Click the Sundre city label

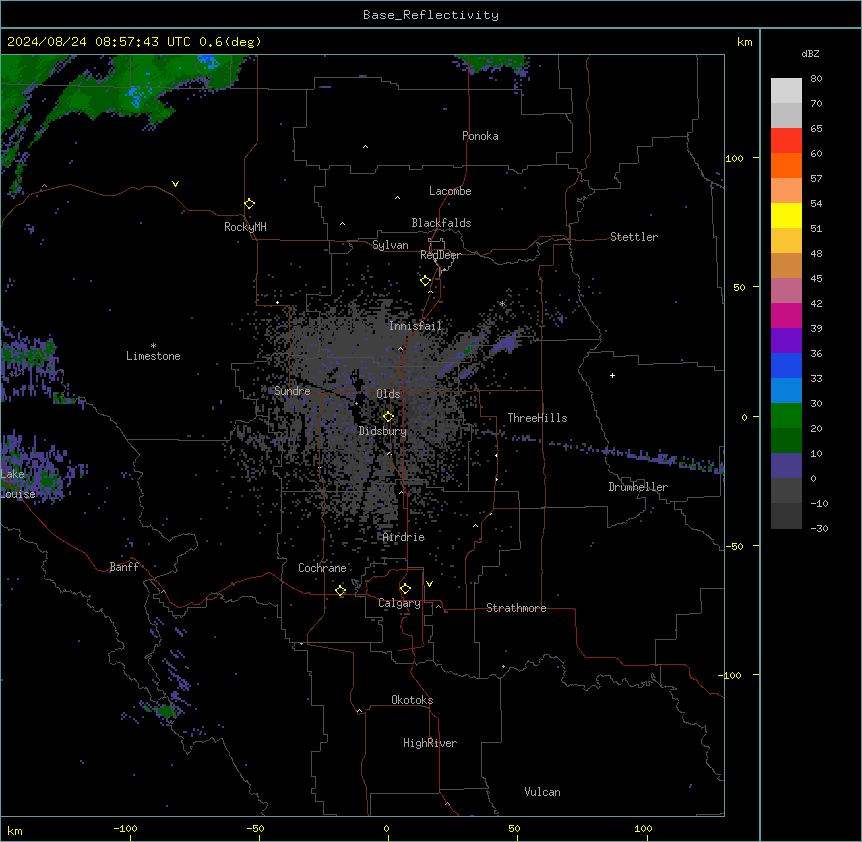(292, 391)
